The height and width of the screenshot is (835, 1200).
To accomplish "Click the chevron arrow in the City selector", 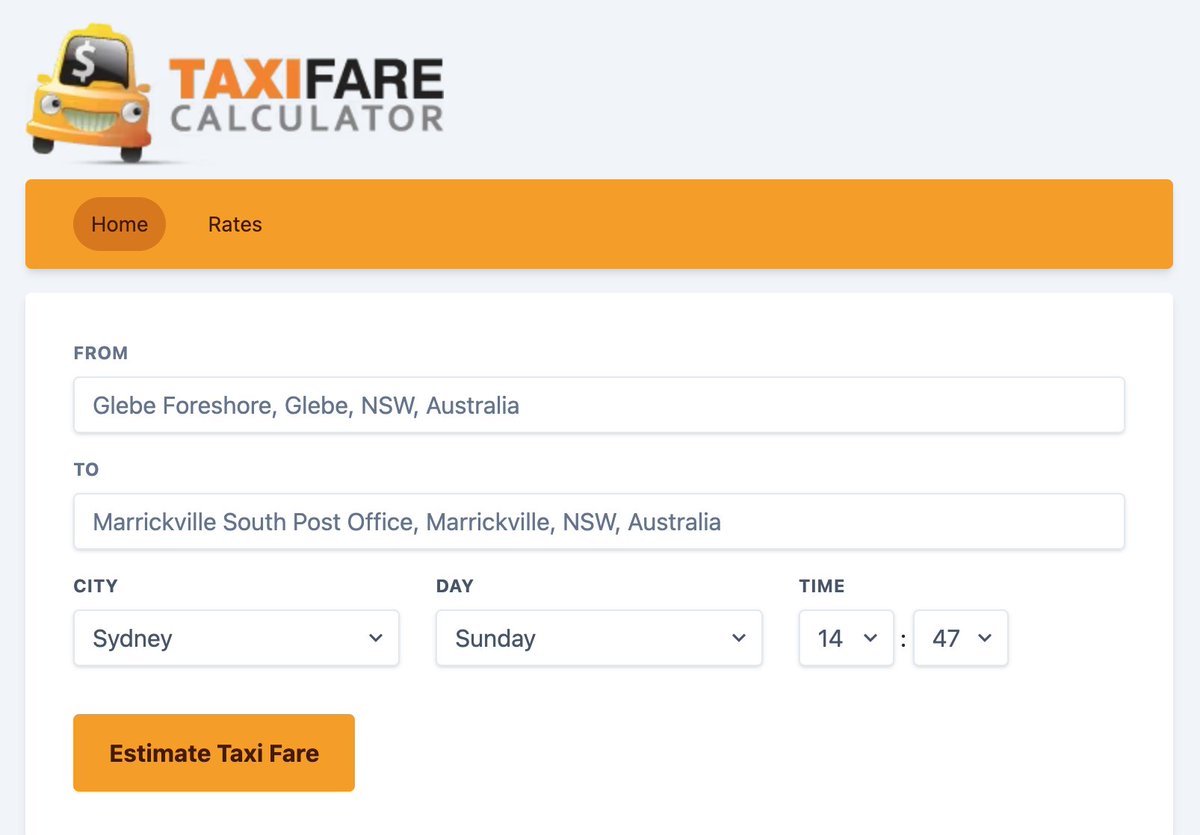I will click(376, 638).
